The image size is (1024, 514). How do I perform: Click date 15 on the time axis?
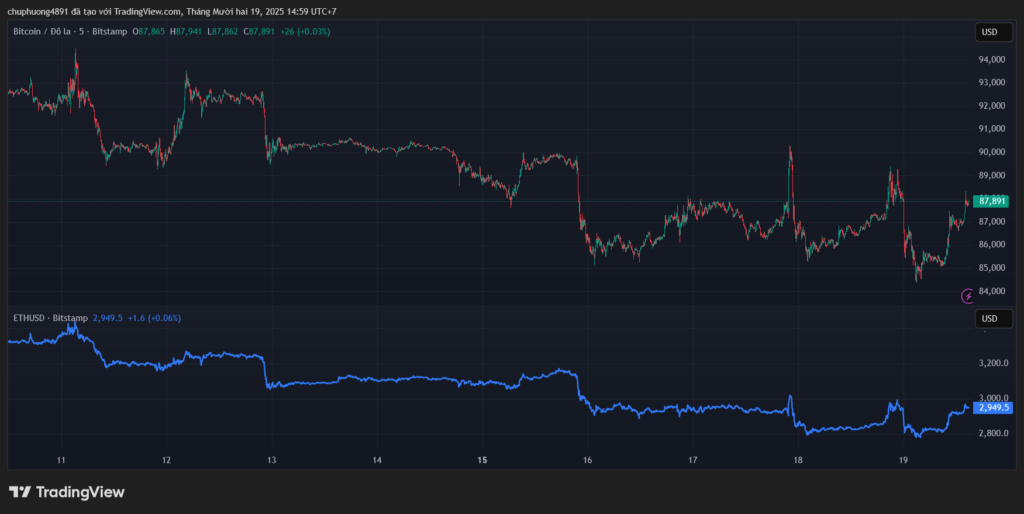point(482,461)
